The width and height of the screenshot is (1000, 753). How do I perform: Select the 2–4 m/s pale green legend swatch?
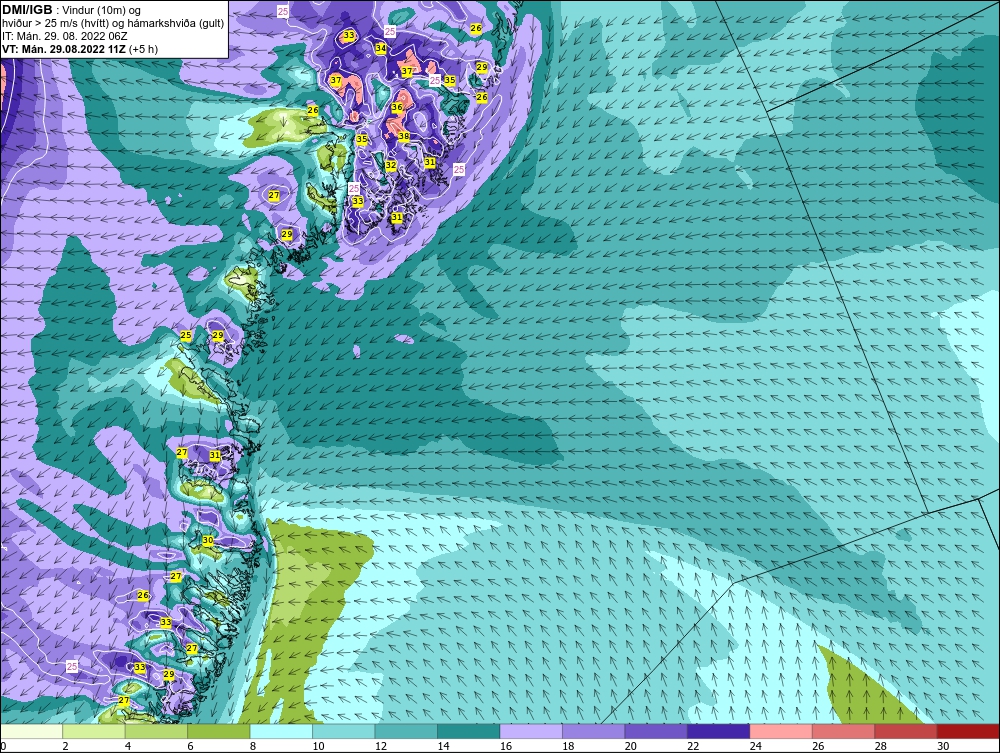[94, 731]
